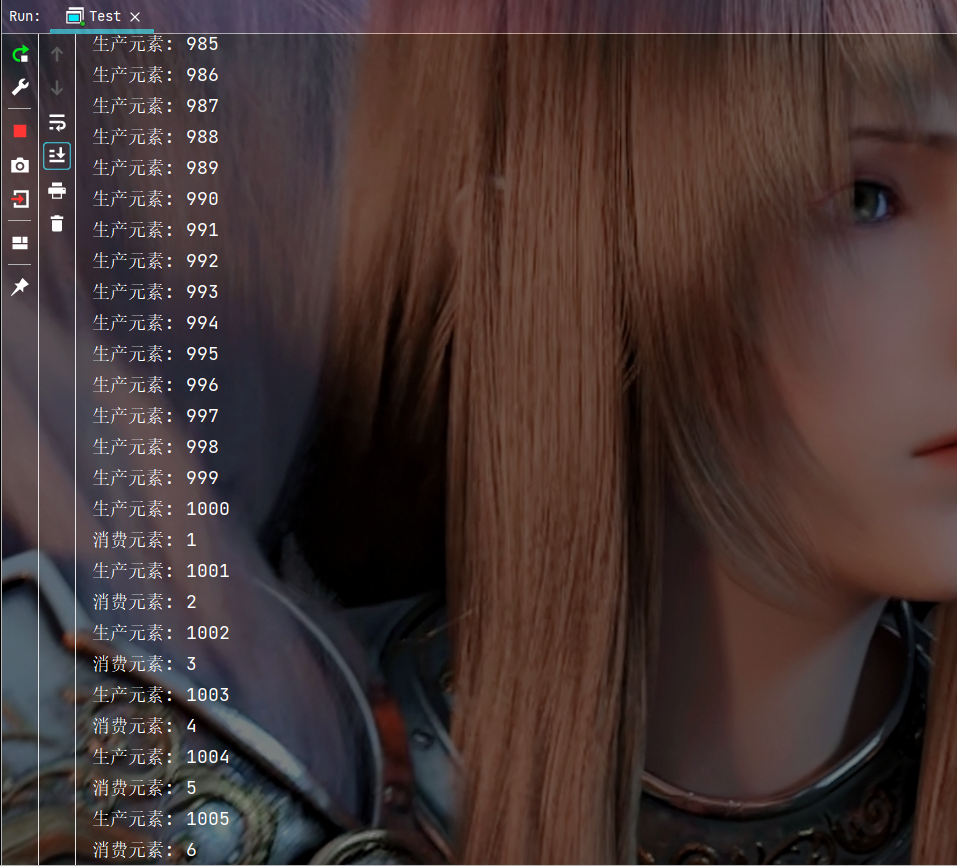Click the green Rerun icon
Screen dimensions: 957x866
point(20,54)
